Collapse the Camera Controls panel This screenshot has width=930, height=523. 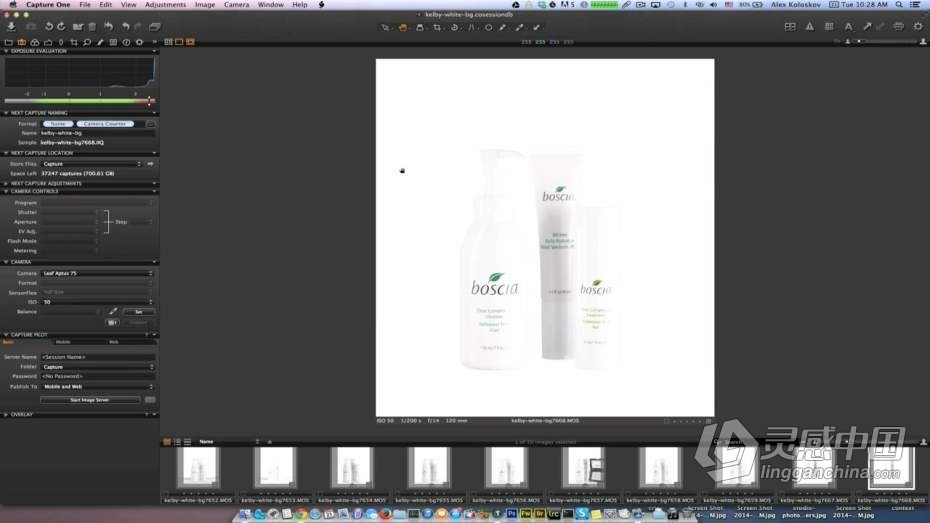point(7,192)
